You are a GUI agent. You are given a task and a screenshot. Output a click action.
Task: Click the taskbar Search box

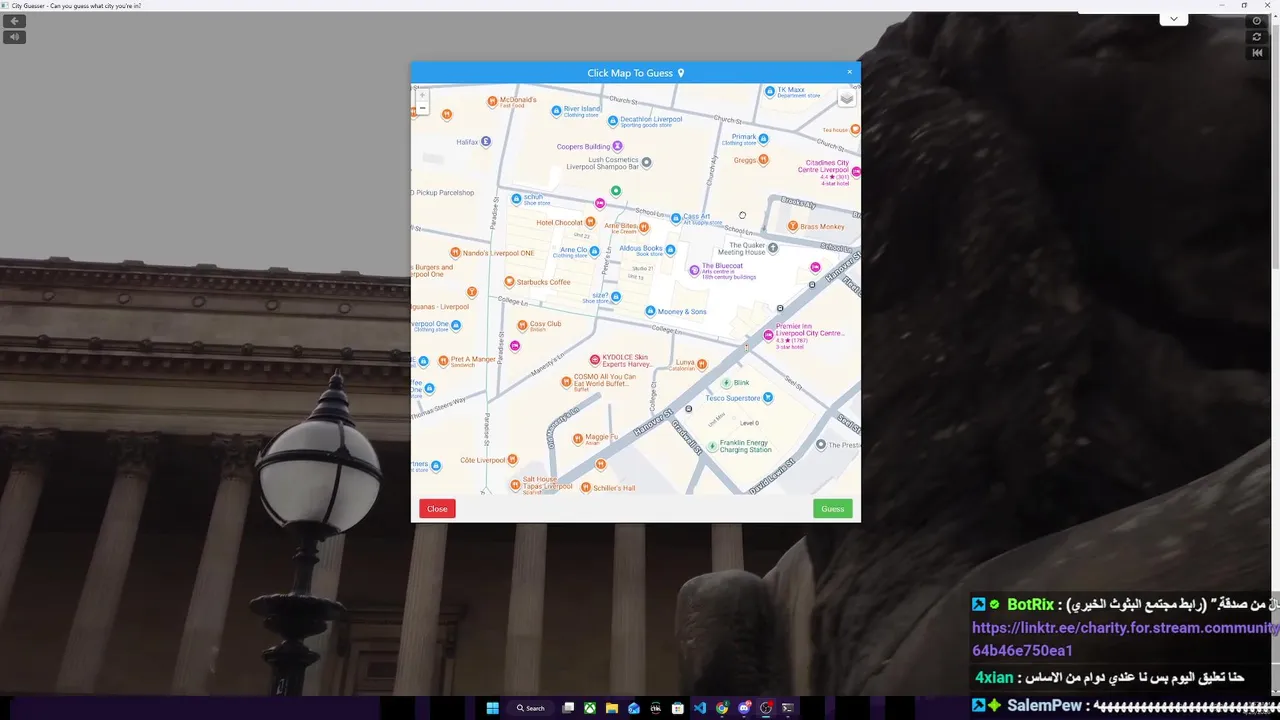(x=531, y=708)
